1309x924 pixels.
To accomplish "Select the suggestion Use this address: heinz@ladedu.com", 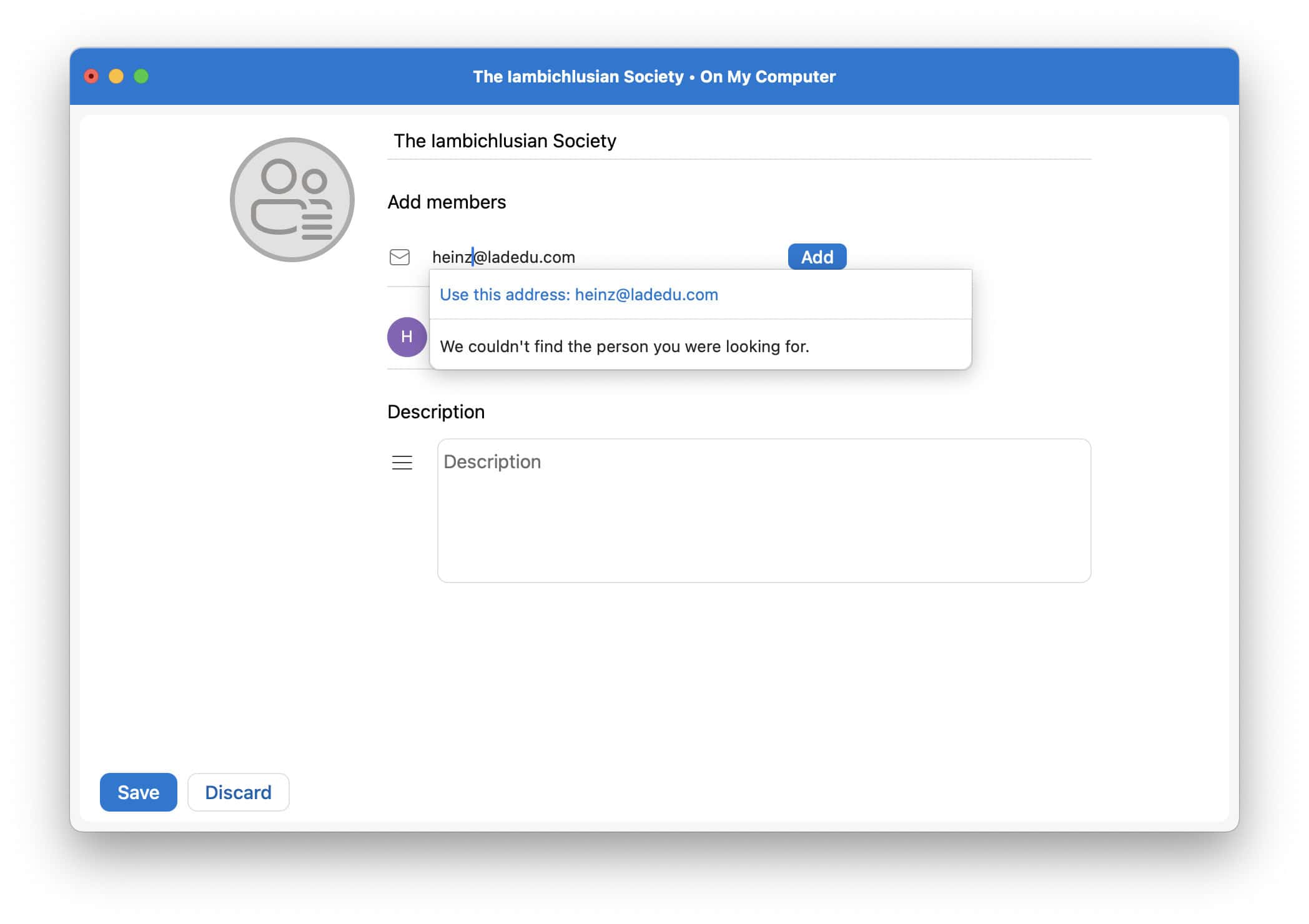I will (x=578, y=294).
